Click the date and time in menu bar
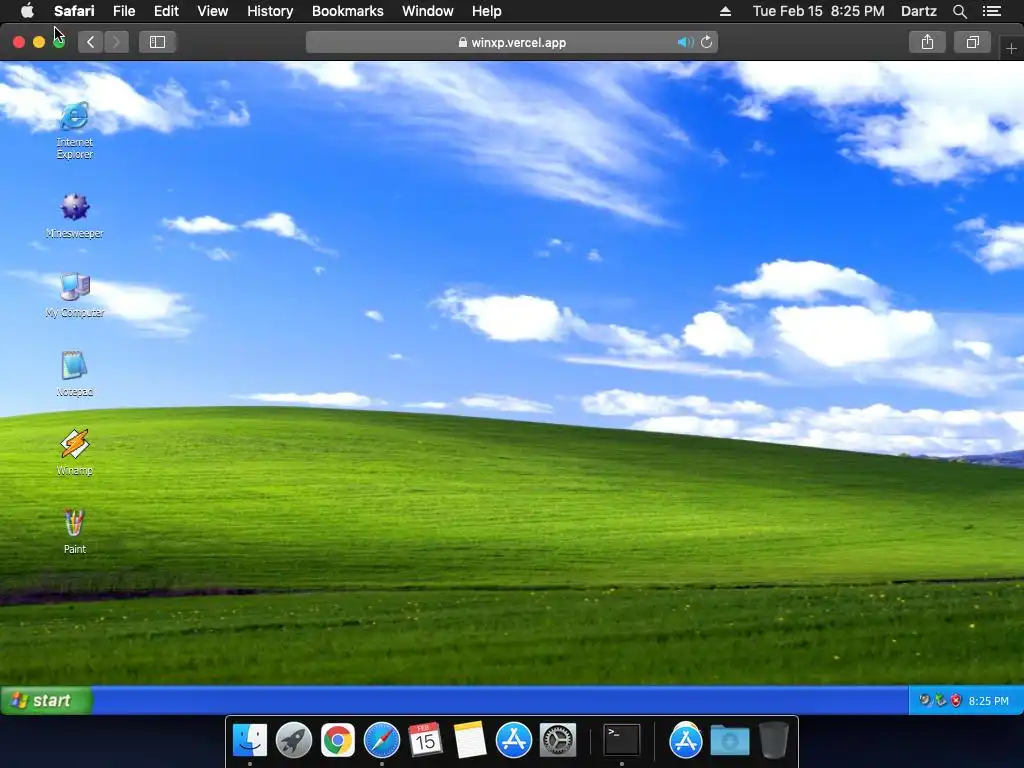The image size is (1024, 768). point(818,11)
